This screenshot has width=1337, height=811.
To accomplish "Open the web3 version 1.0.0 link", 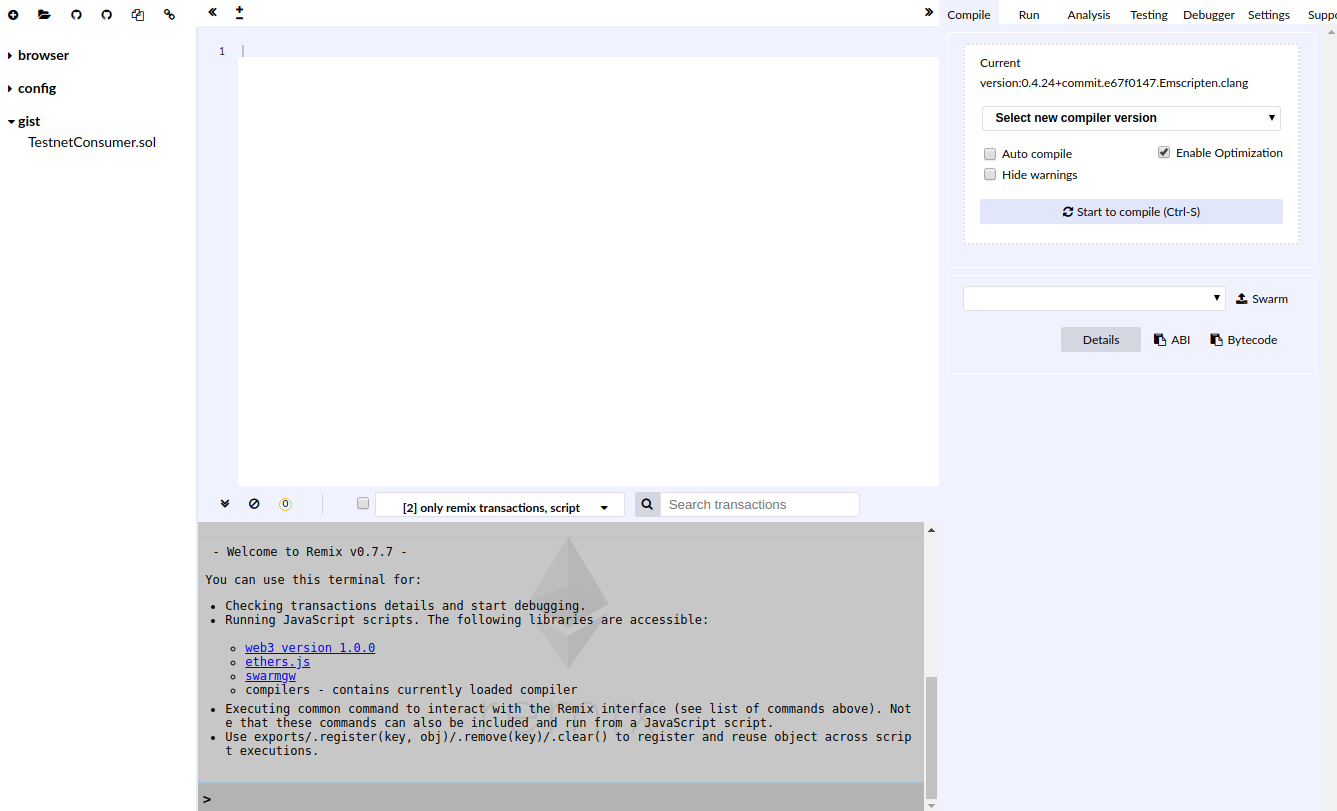I will [310, 648].
